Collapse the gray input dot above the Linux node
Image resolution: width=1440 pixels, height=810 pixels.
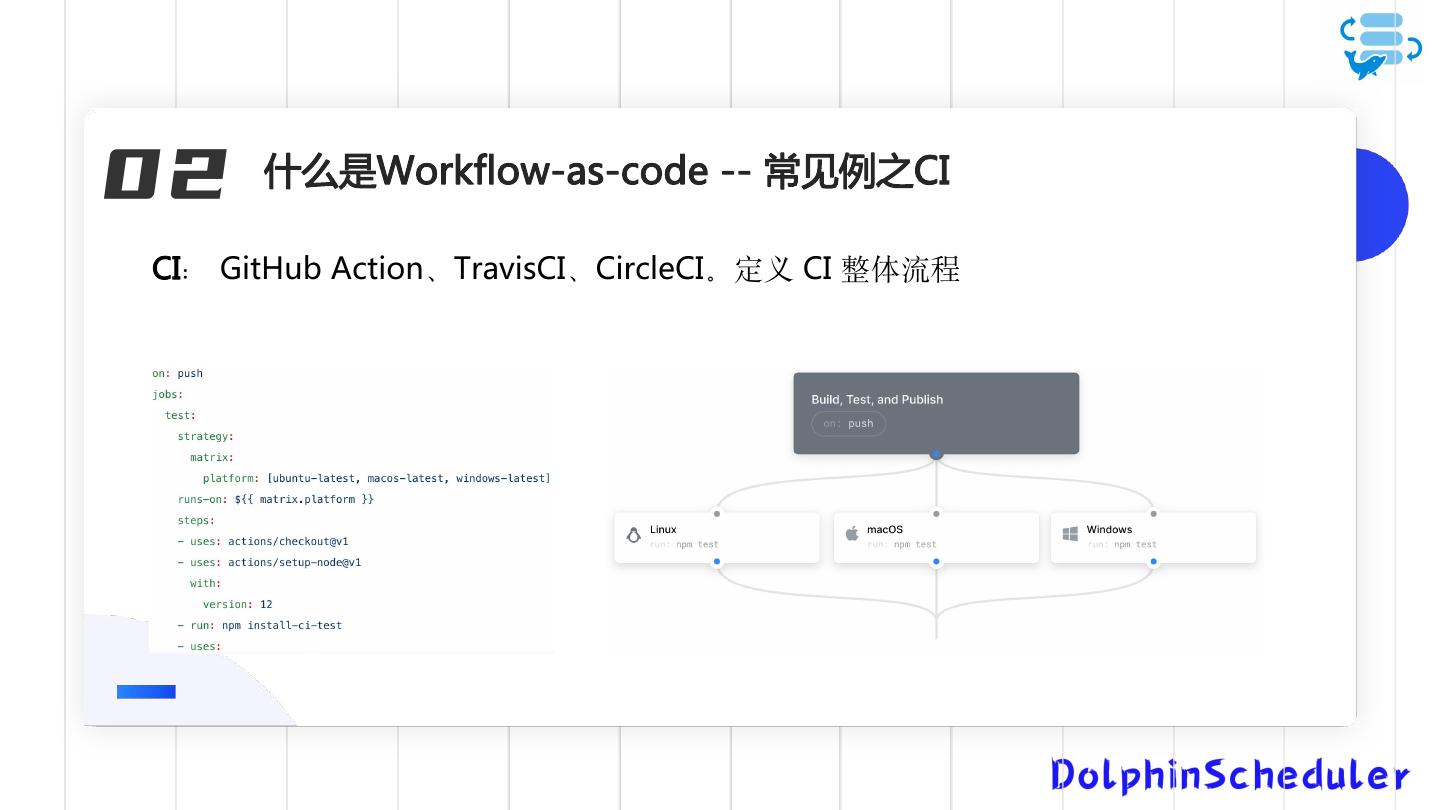tap(717, 513)
